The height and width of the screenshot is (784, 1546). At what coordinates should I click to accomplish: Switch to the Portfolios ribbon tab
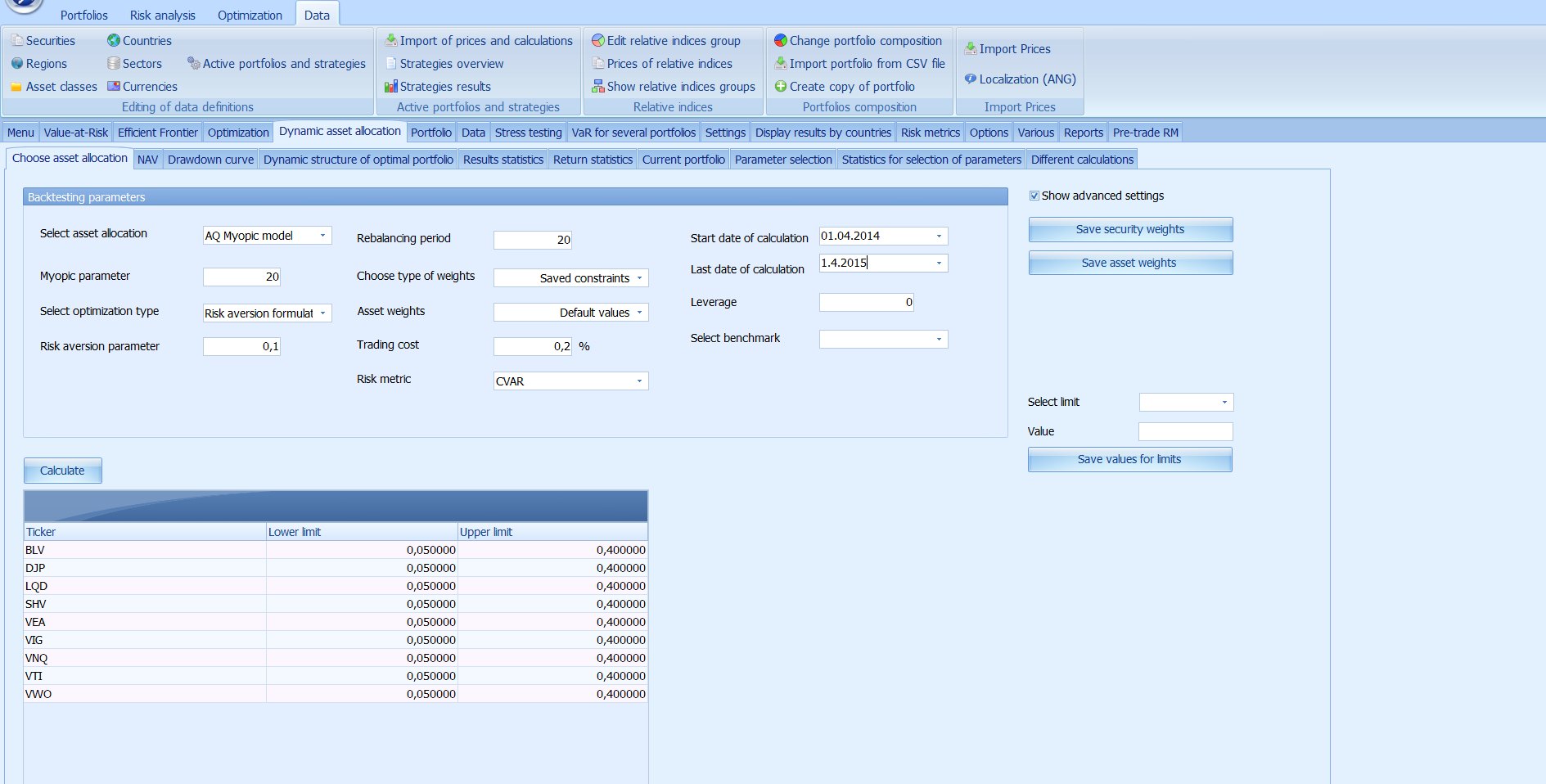click(x=84, y=16)
